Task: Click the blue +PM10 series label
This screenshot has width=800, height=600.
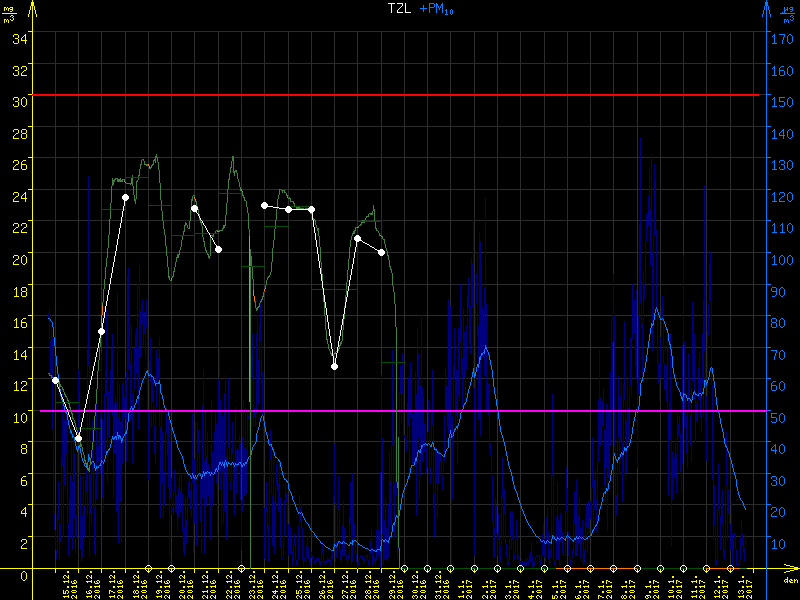Action: tap(439, 8)
